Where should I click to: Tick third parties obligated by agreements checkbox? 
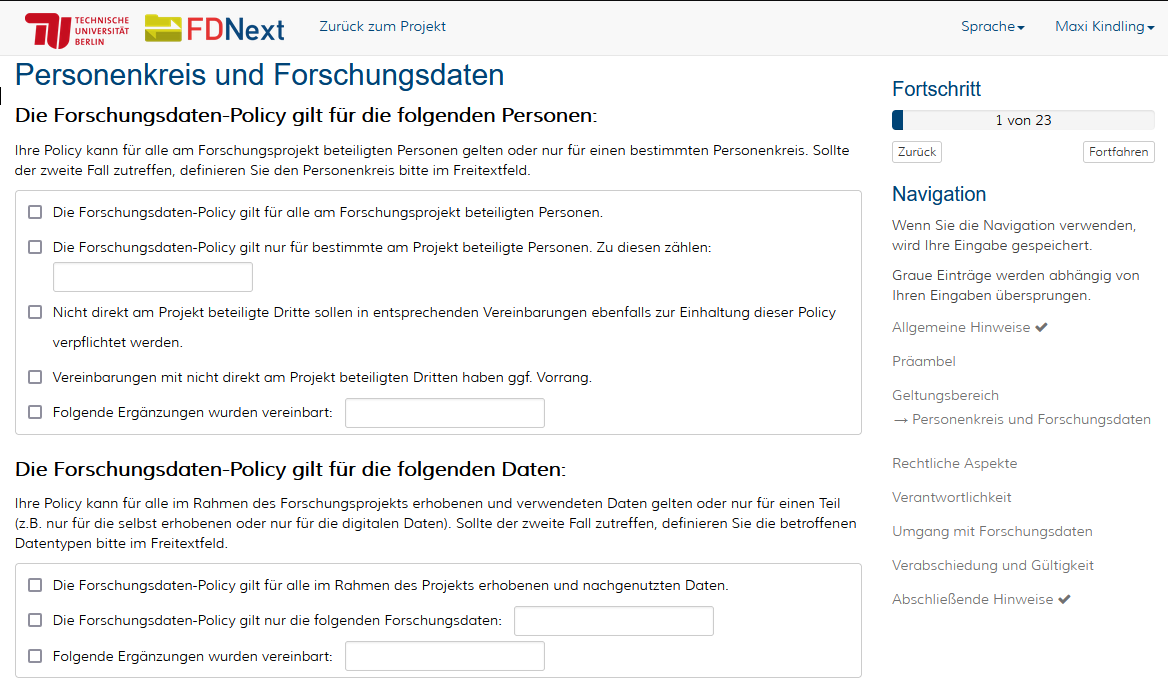coord(35,312)
